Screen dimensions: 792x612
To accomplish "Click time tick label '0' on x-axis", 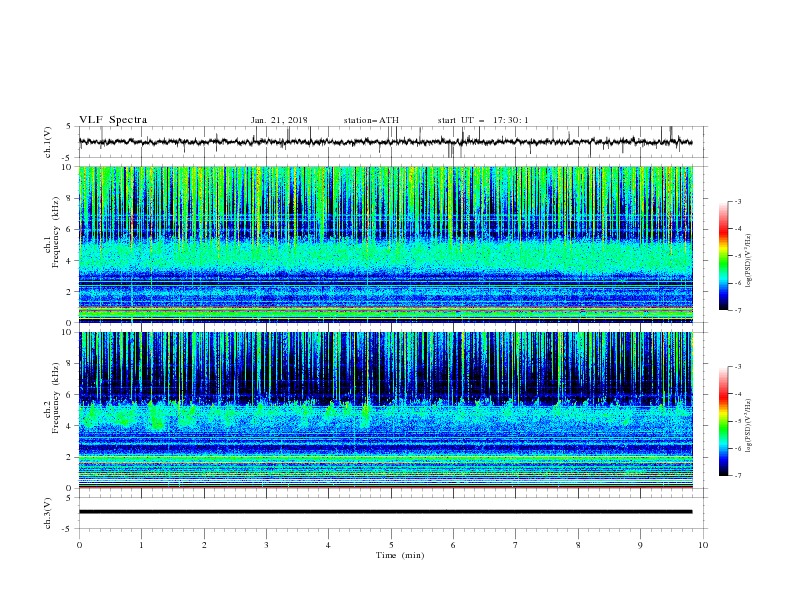I will coord(79,545).
